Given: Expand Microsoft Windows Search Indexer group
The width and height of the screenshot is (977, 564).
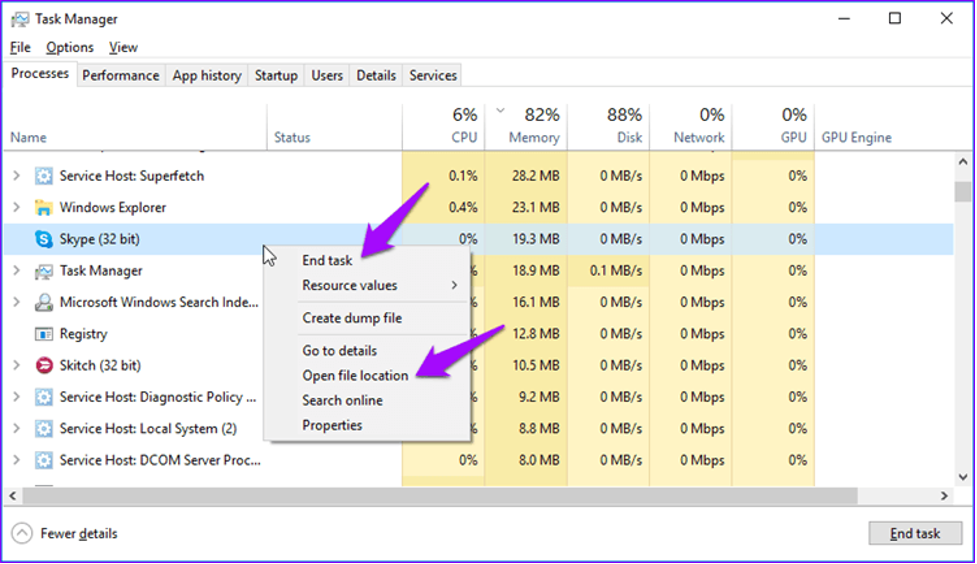Looking at the screenshot, I should 17,302.
